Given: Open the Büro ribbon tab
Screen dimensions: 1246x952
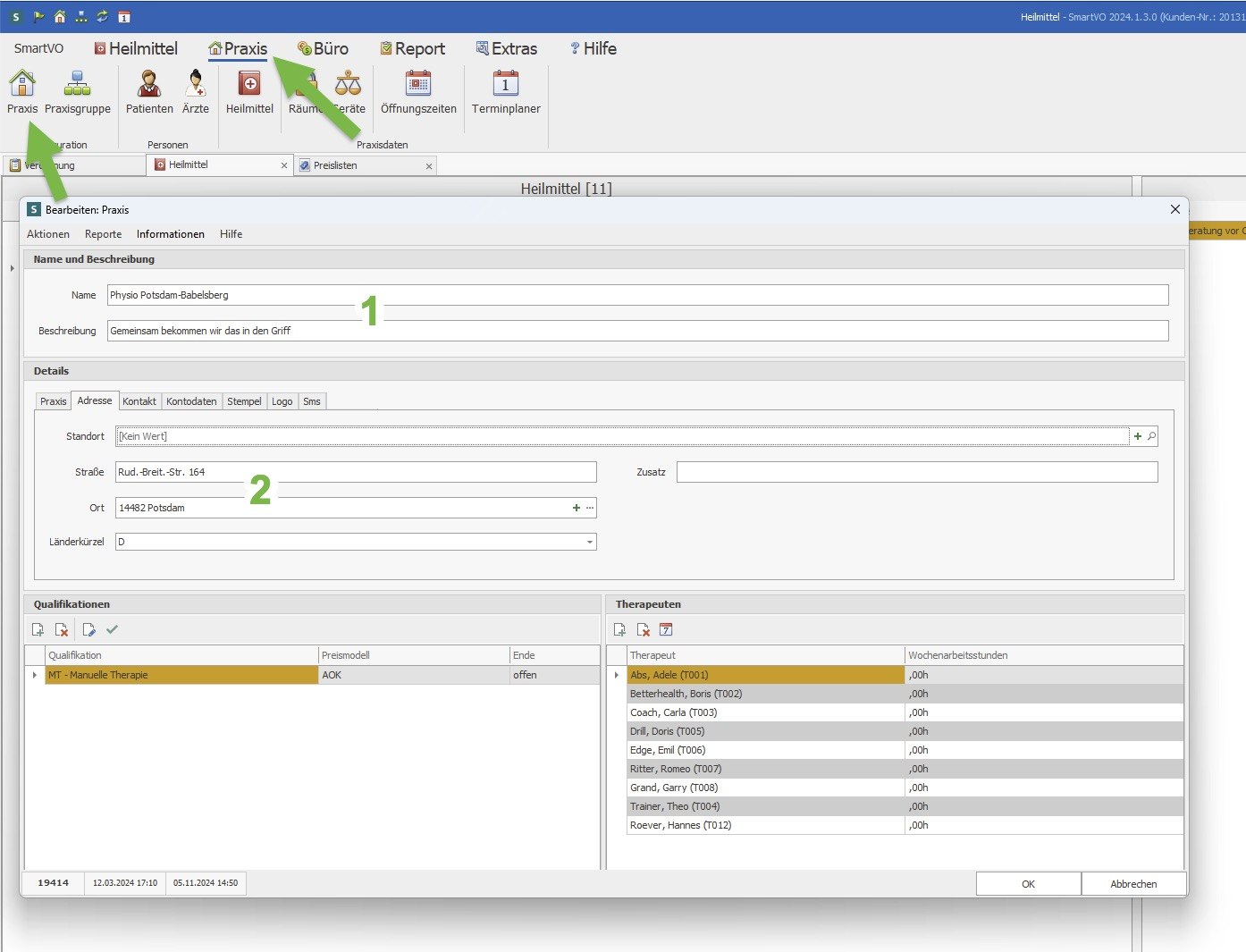Looking at the screenshot, I should pyautogui.click(x=323, y=49).
